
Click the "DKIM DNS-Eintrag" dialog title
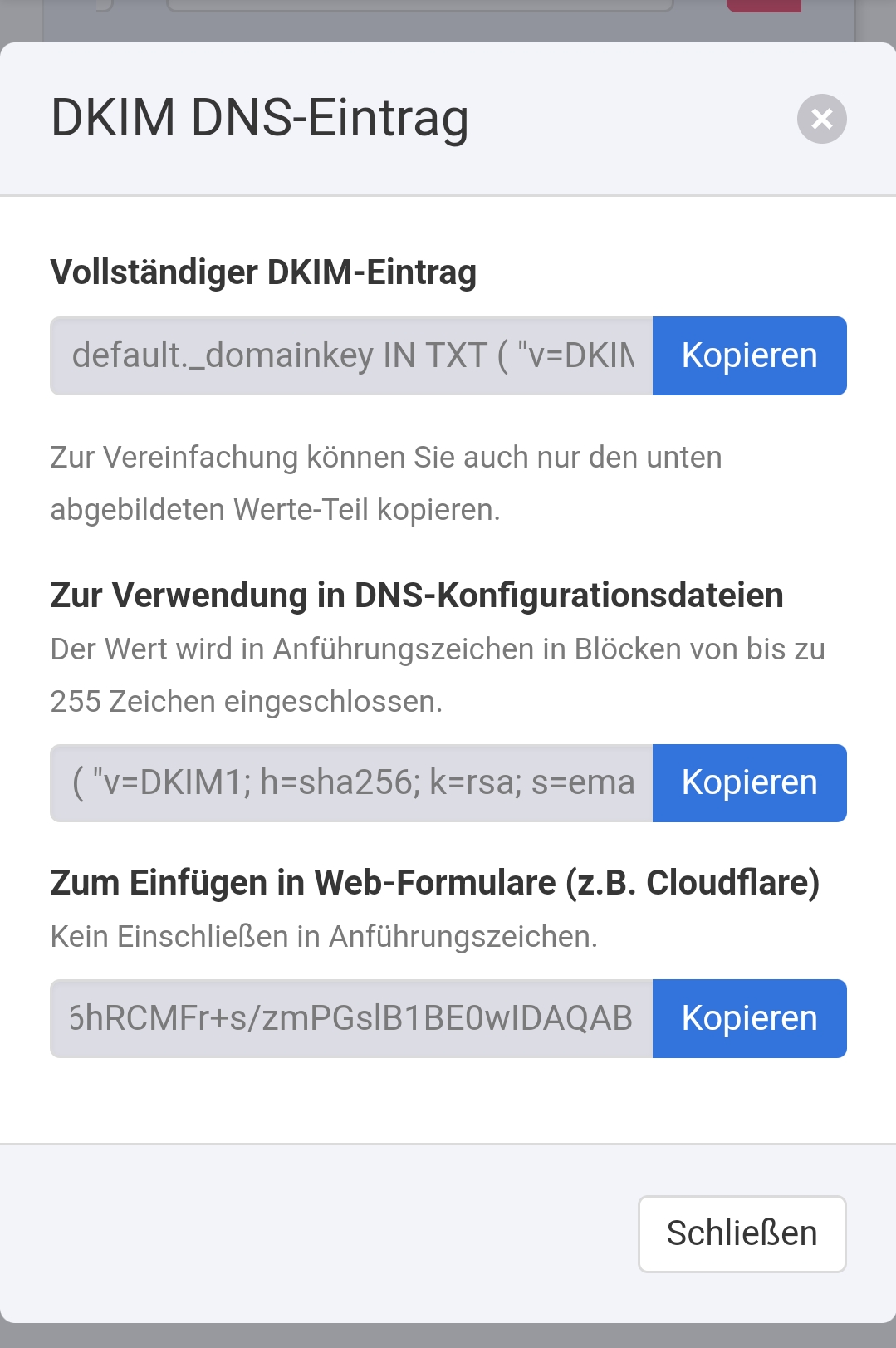point(260,118)
